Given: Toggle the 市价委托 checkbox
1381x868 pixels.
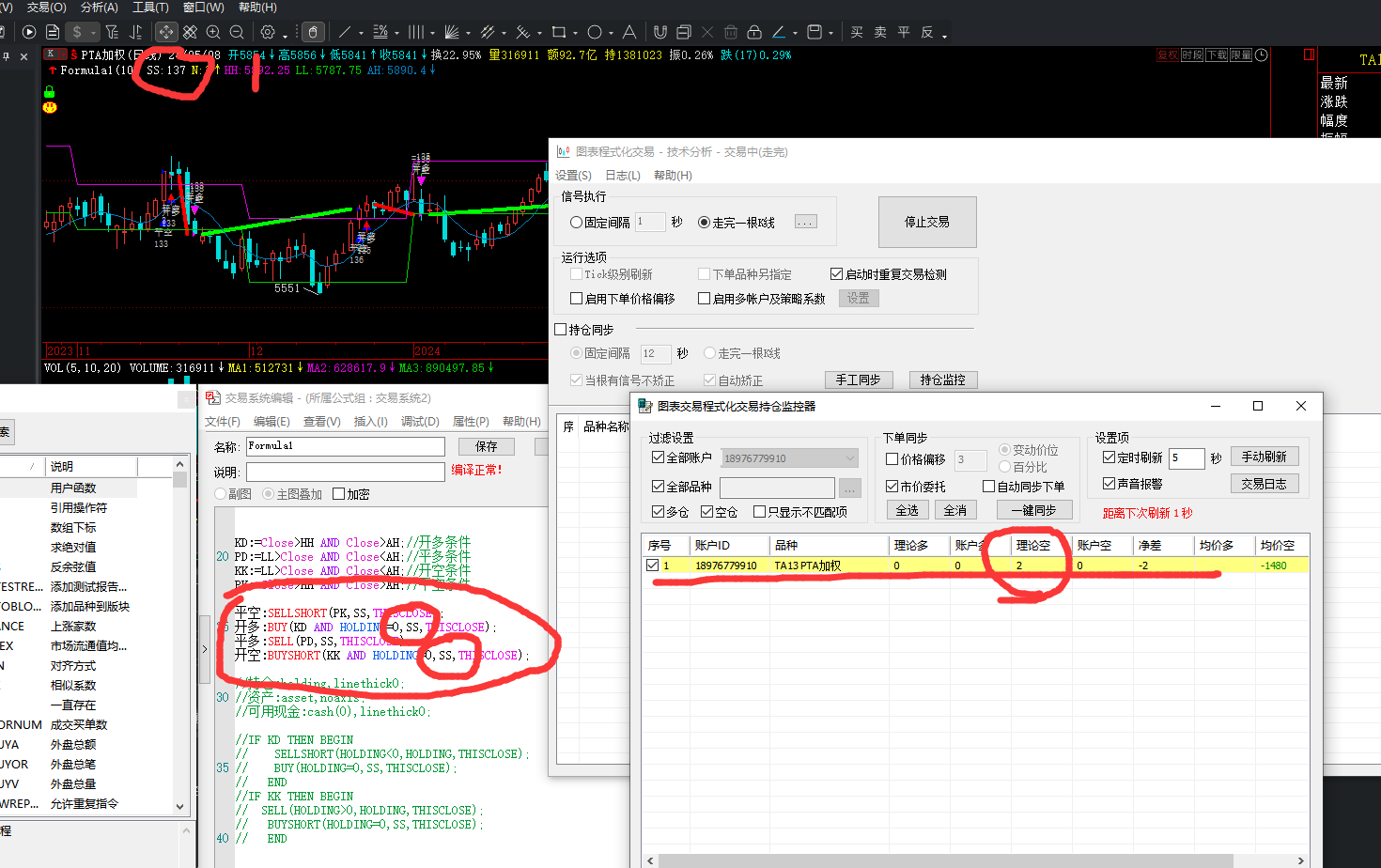Looking at the screenshot, I should click(x=916, y=487).
